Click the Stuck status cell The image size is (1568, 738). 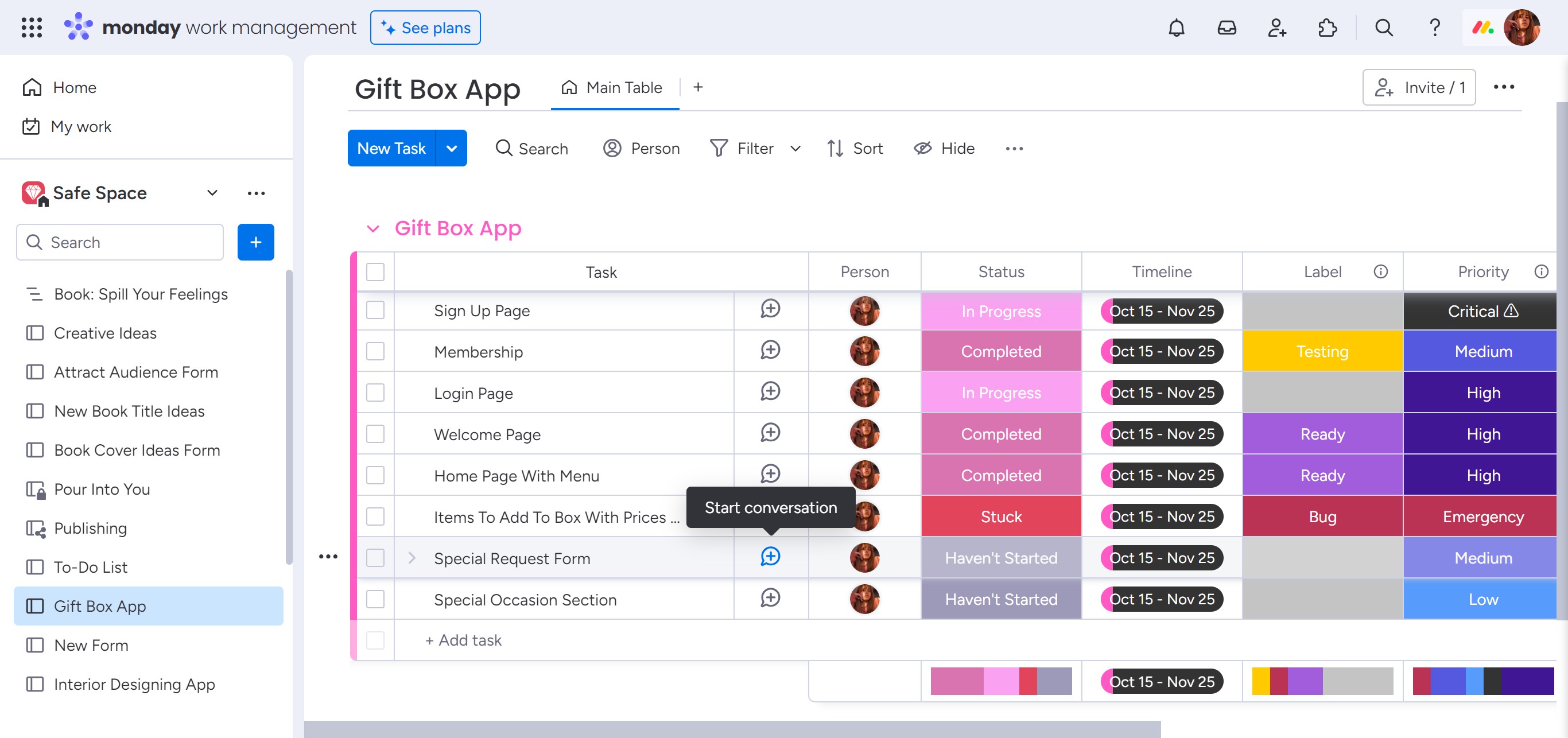[1001, 516]
